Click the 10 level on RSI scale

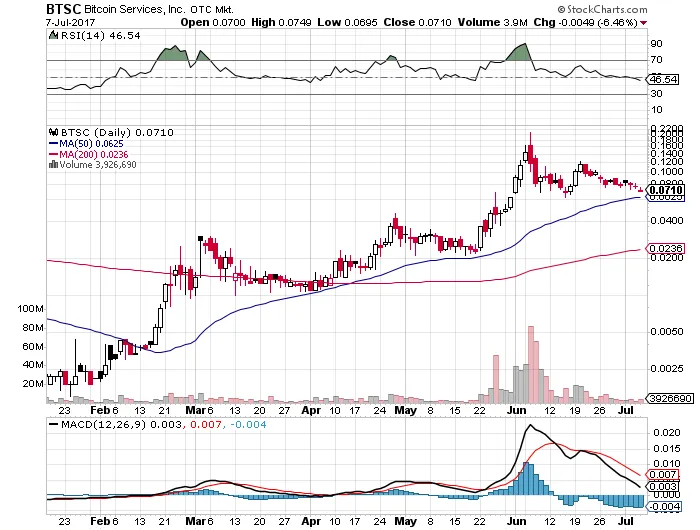pyautogui.click(x=656, y=110)
